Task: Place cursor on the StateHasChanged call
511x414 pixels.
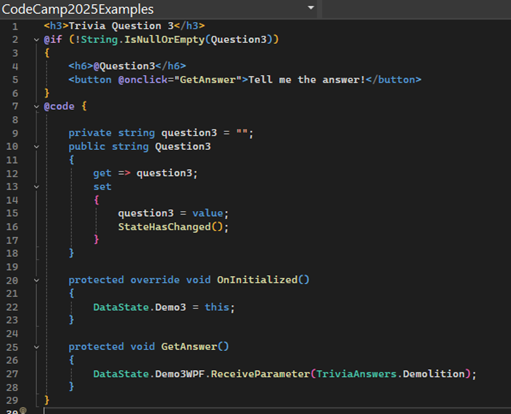Action: tap(164, 227)
